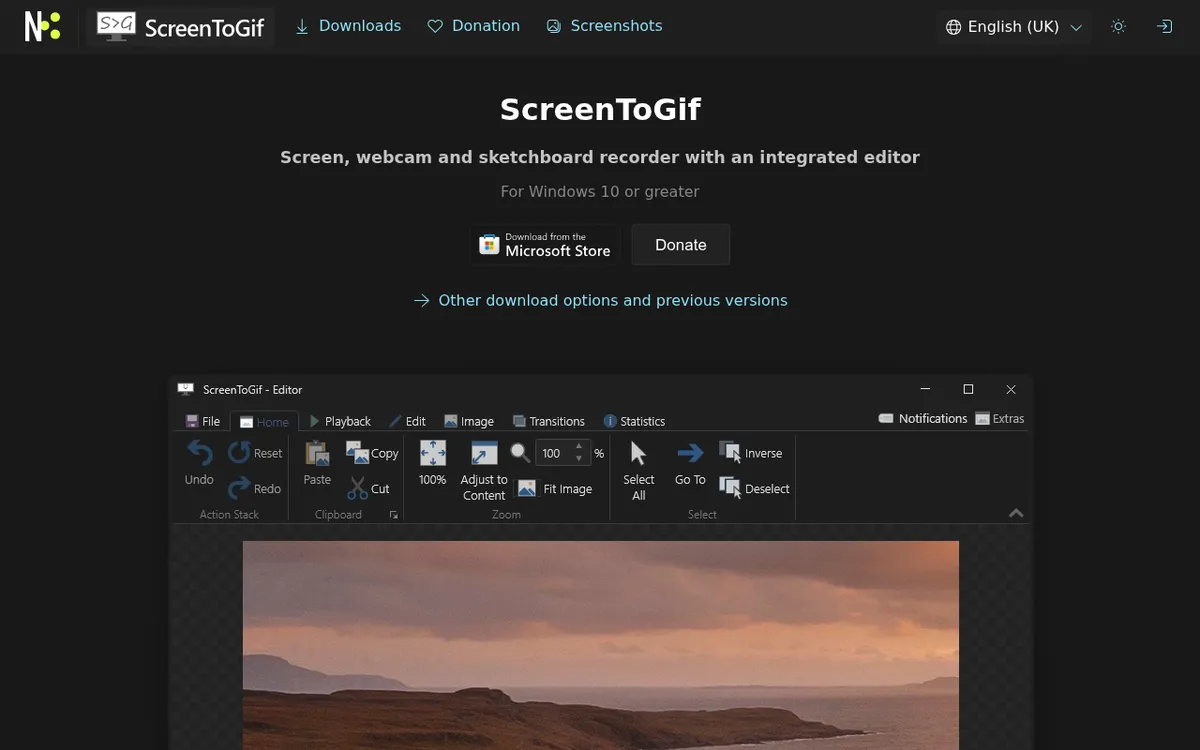Select the Home ribbon tab
This screenshot has width=1200, height=750.
pyautogui.click(x=264, y=421)
